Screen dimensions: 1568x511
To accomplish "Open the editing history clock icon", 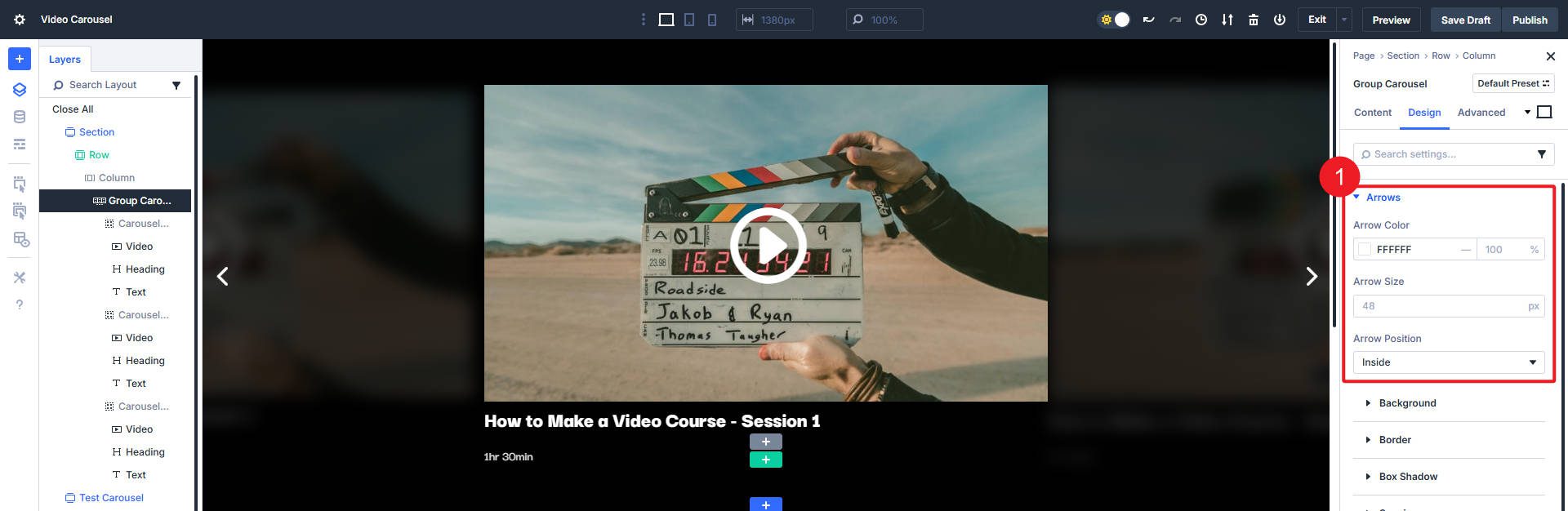I will coord(1200,20).
